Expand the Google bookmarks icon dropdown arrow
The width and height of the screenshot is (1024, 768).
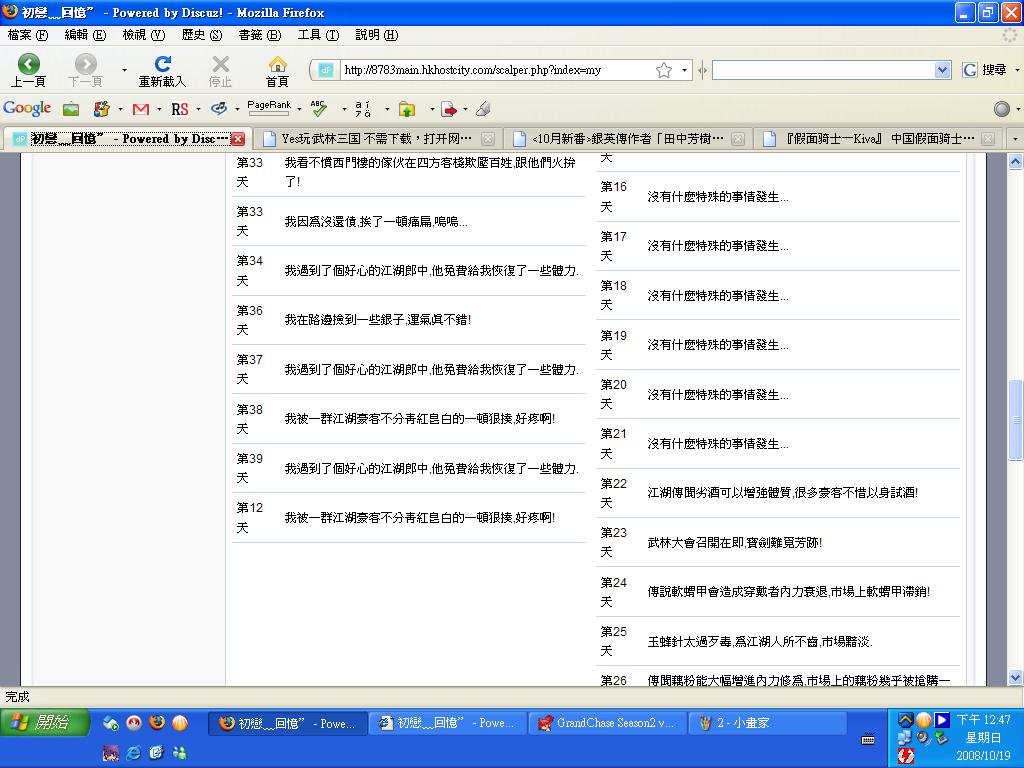[x=120, y=109]
